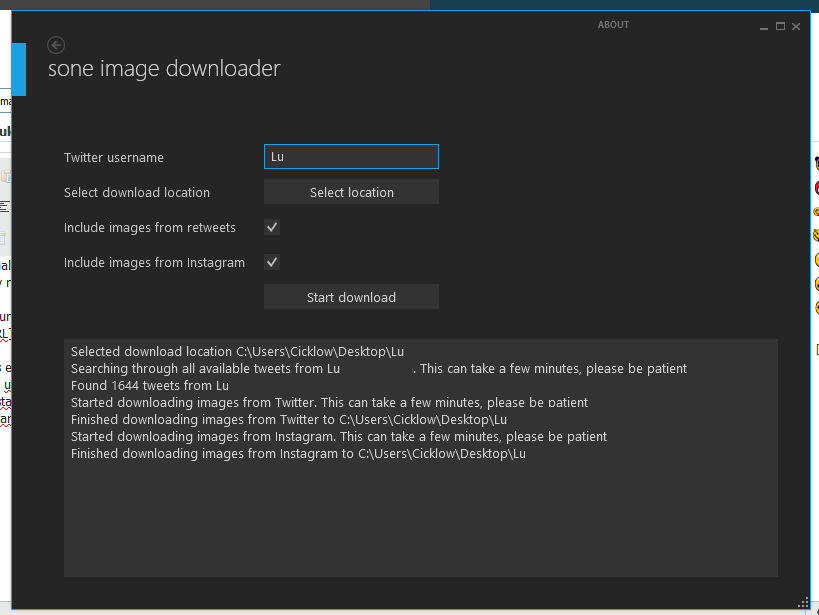This screenshot has height=615, width=819.
Task: Click 'Selected download location' log line
Action: pyautogui.click(x=237, y=352)
